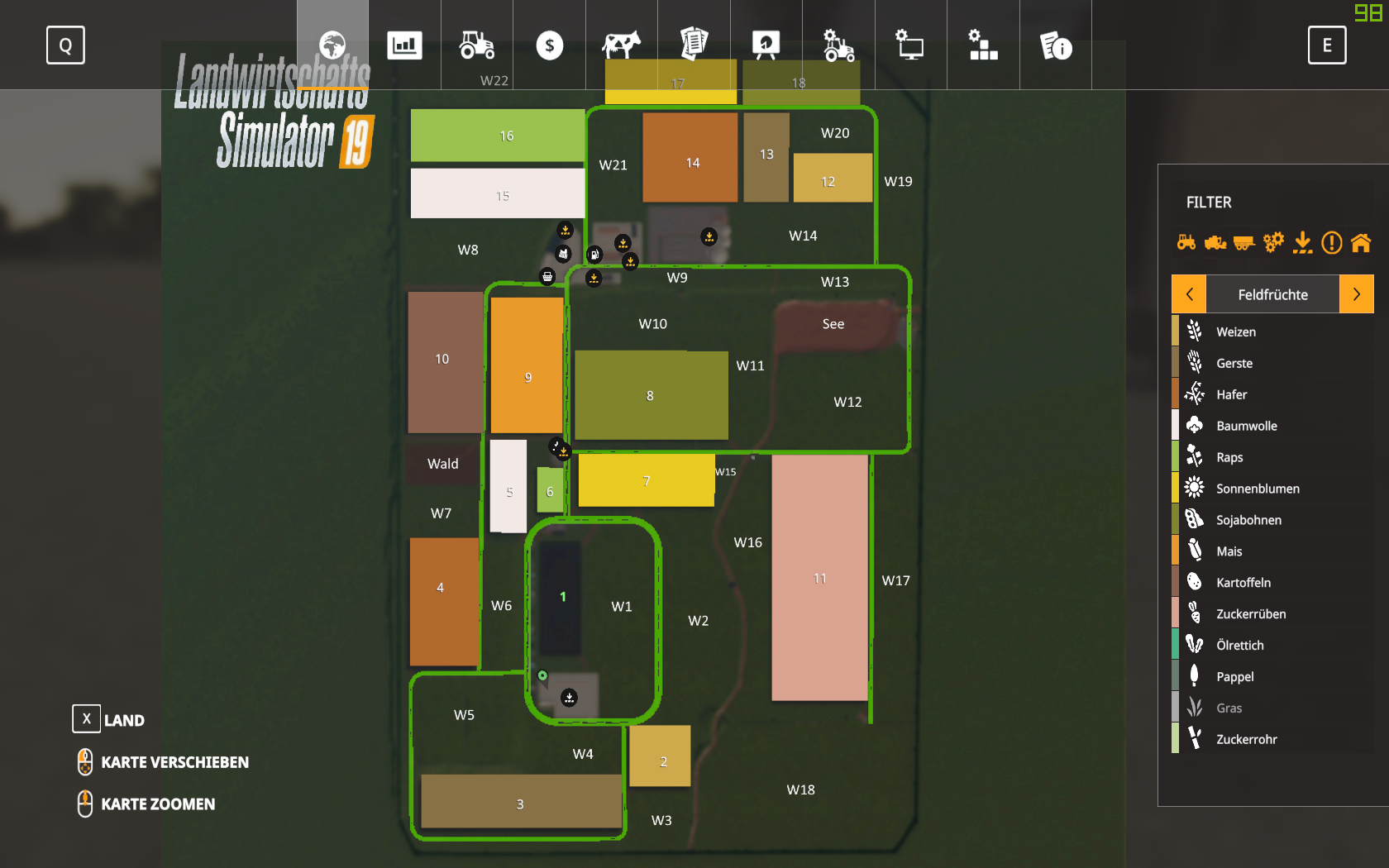Image resolution: width=1389 pixels, height=868 pixels.
Task: Toggle the combine harvester filter icon
Action: (x=1215, y=242)
